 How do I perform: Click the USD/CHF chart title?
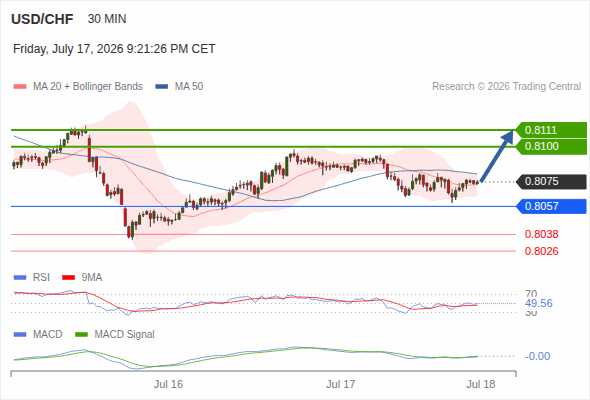[42, 19]
